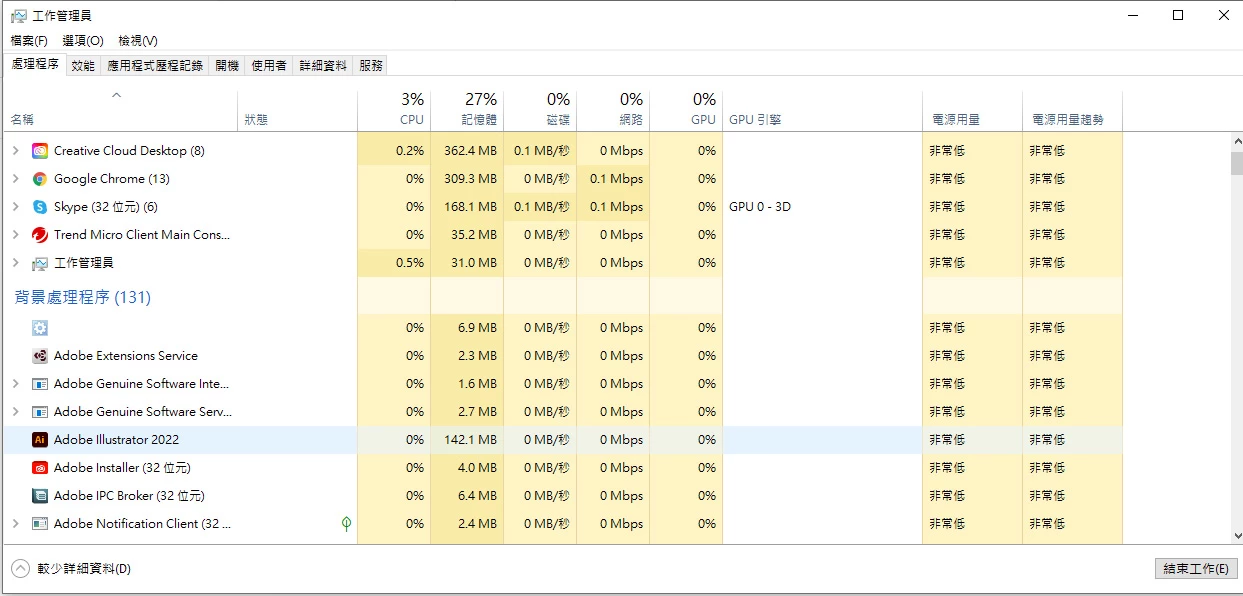This screenshot has height=596, width=1243.
Task: Expand Adobe Genuine Software Inte... group
Action: 15,384
